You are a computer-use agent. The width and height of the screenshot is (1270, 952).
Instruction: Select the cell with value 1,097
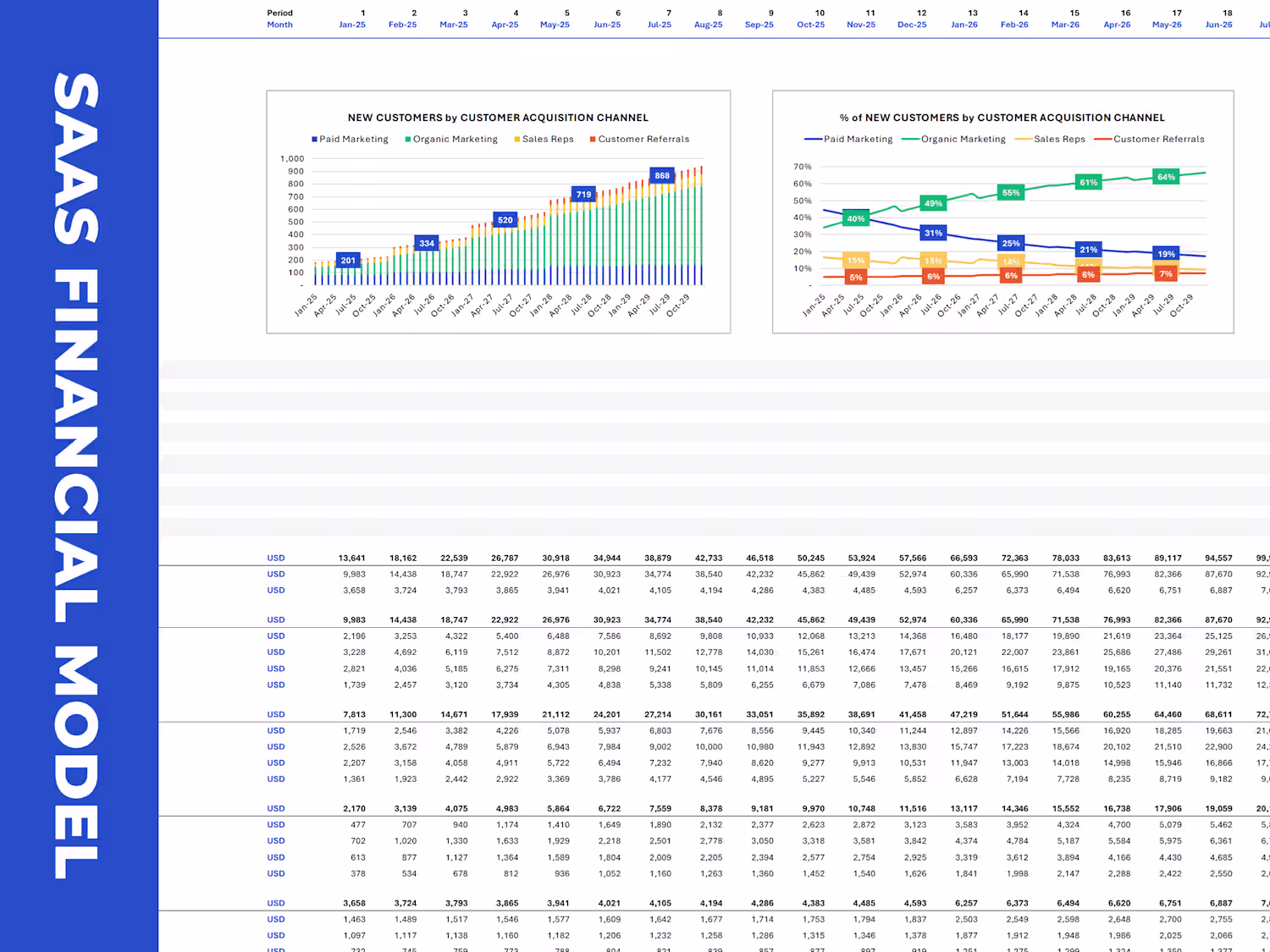point(355,936)
